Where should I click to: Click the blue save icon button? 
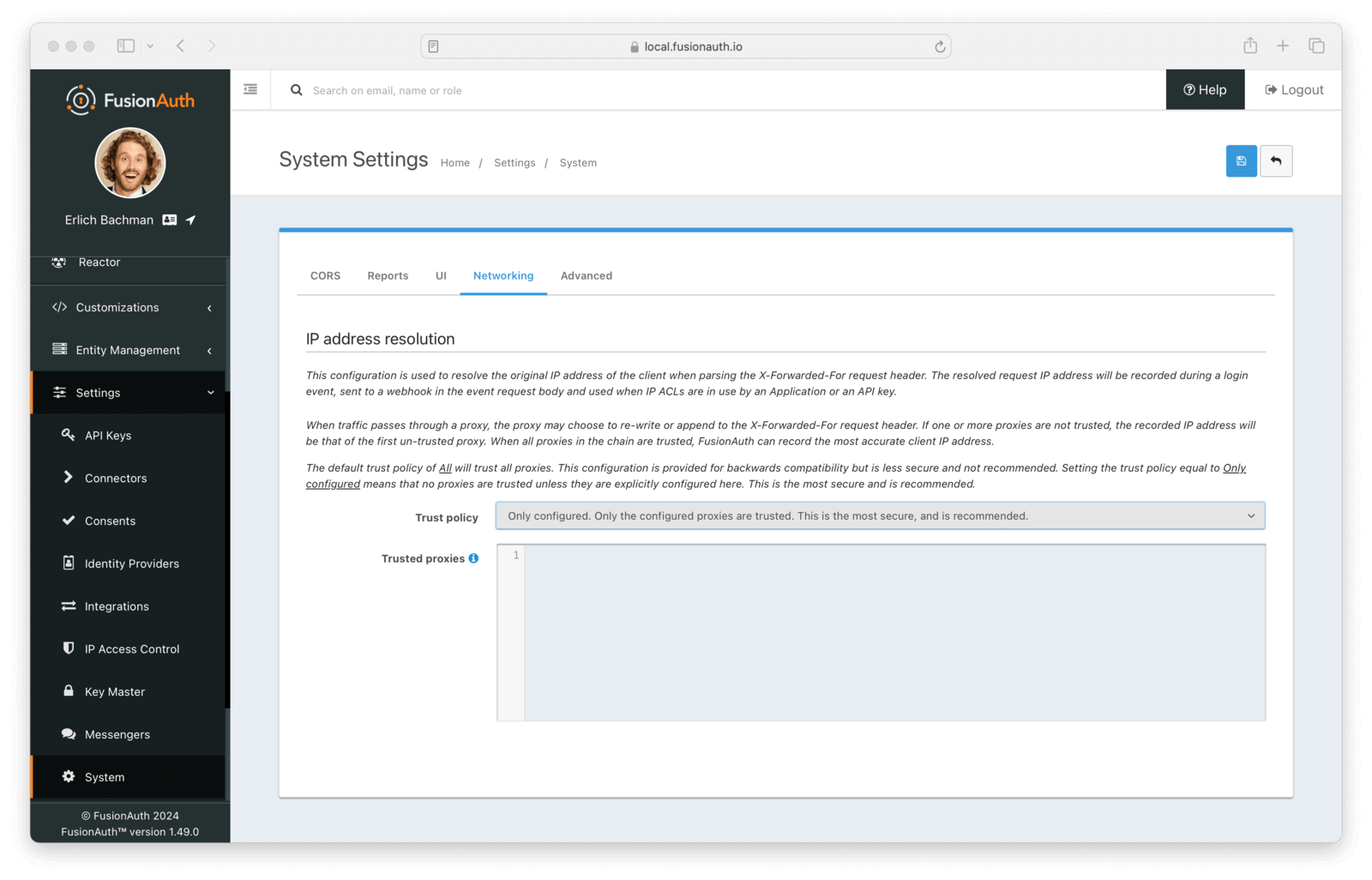(1241, 161)
